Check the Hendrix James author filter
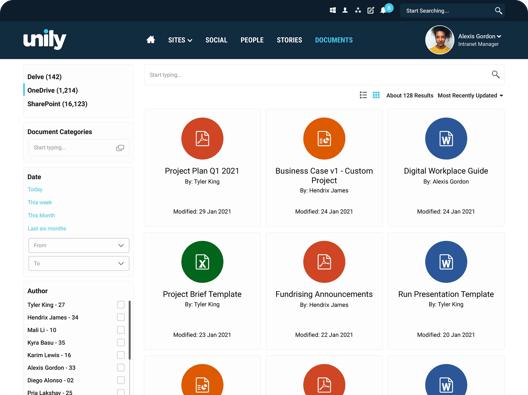This screenshot has height=395, width=528. tap(121, 317)
